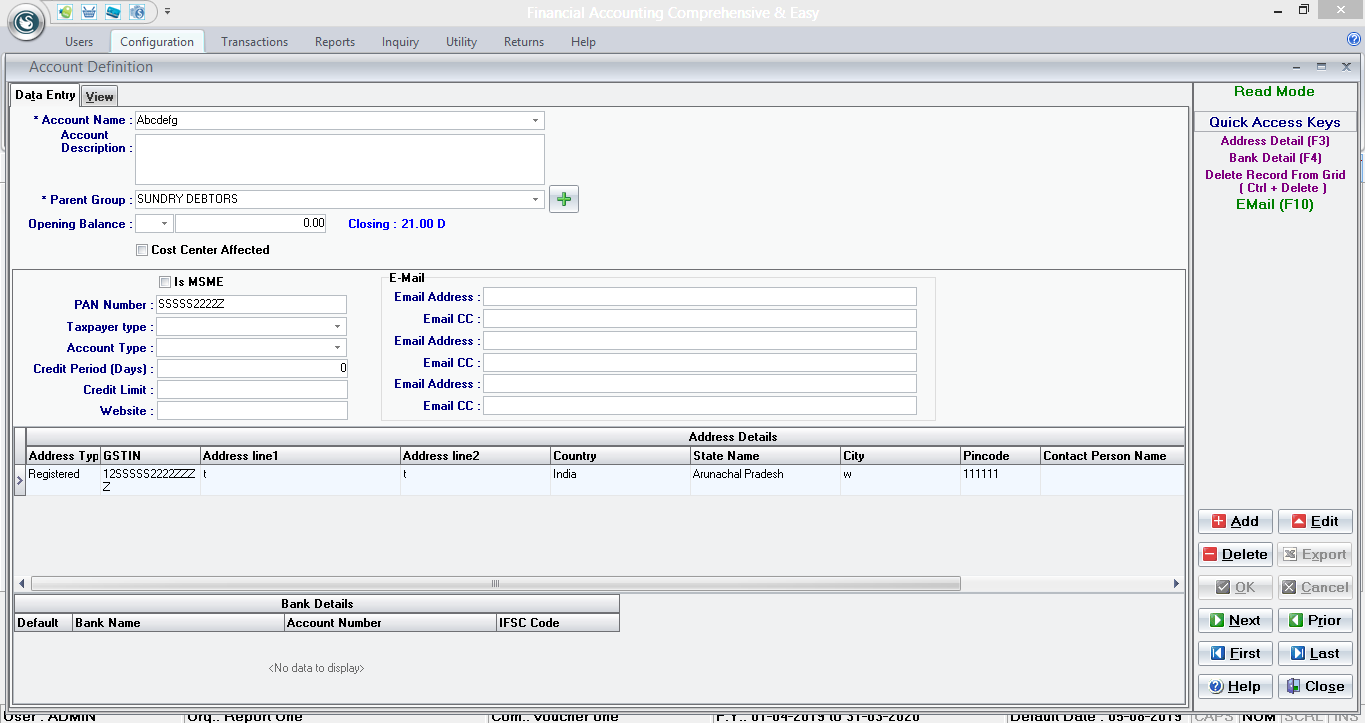This screenshot has width=1365, height=723.
Task: Click the Add button
Action: [1235, 521]
